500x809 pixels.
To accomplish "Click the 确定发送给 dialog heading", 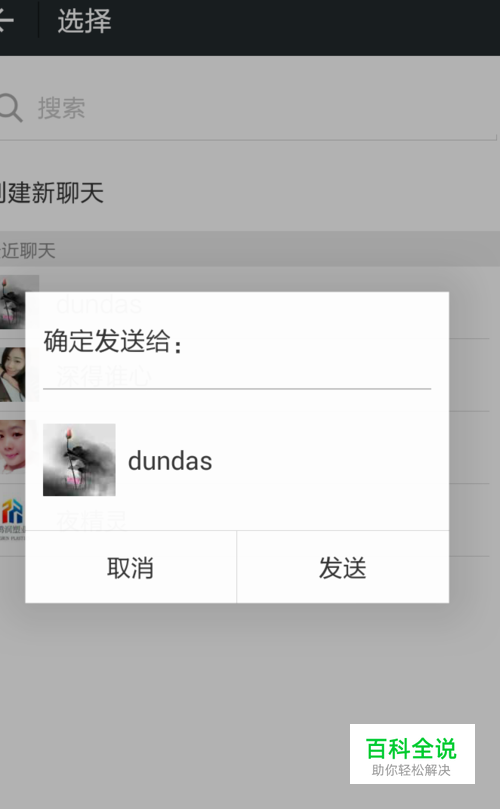I will pos(112,341).
